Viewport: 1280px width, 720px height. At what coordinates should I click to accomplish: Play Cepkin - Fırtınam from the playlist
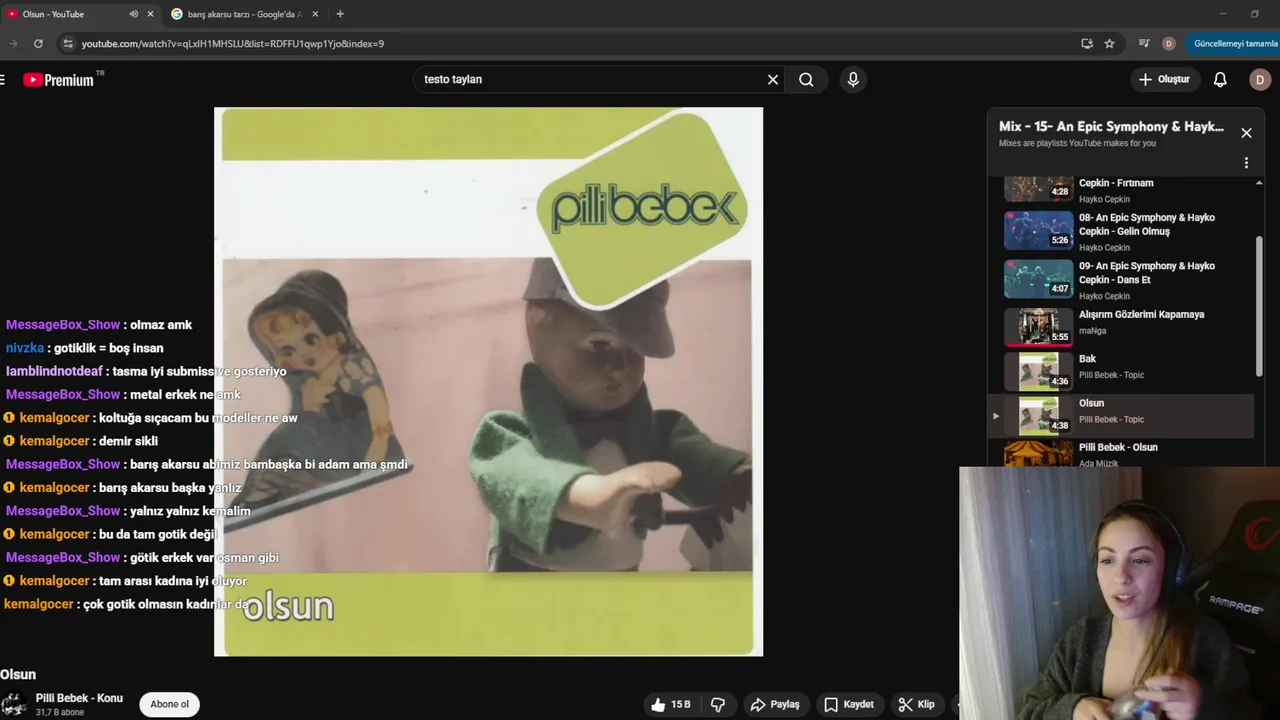pyautogui.click(x=1121, y=189)
